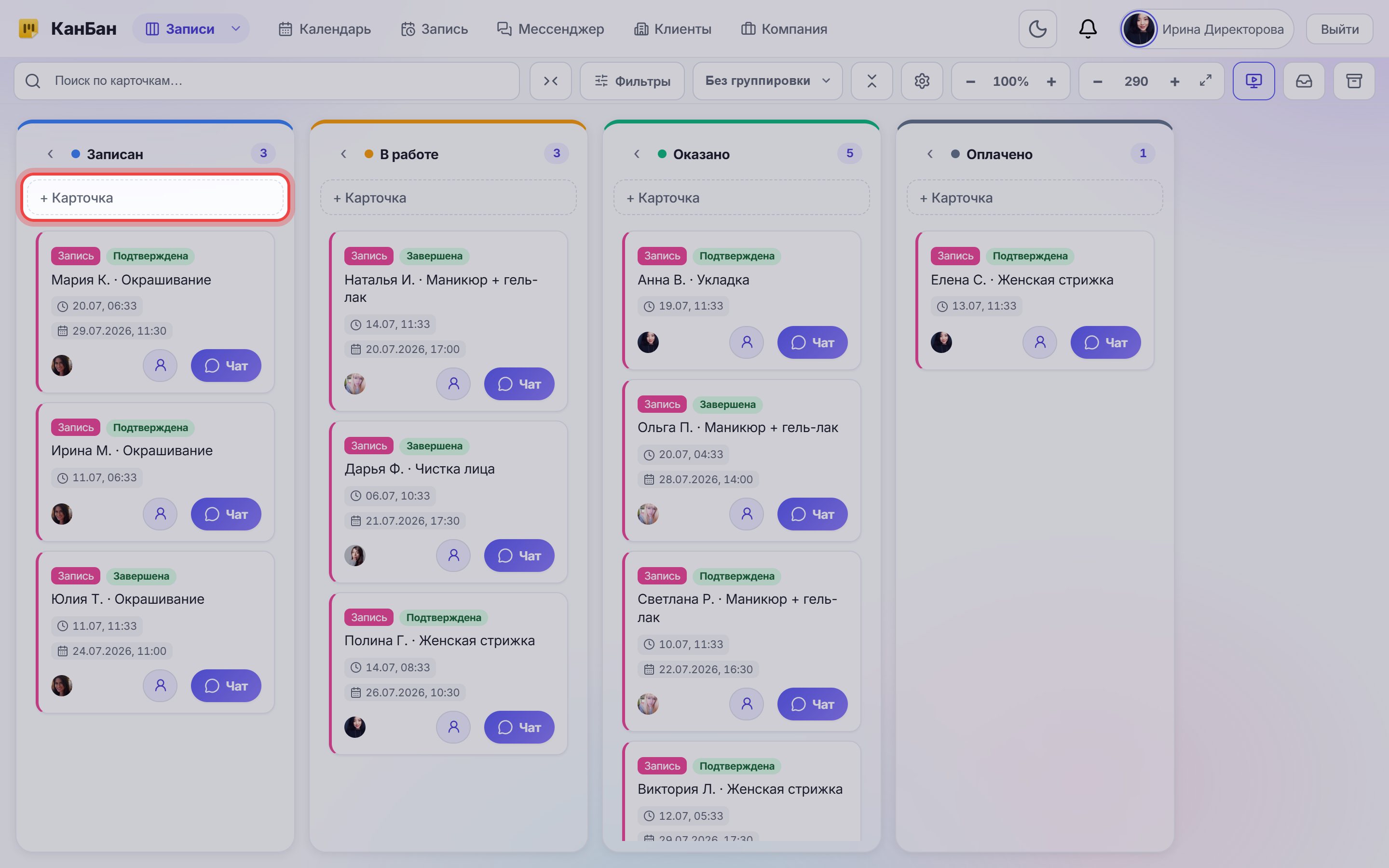Switch to the Календарь tab
Viewport: 1389px width, 868px height.
(x=324, y=29)
